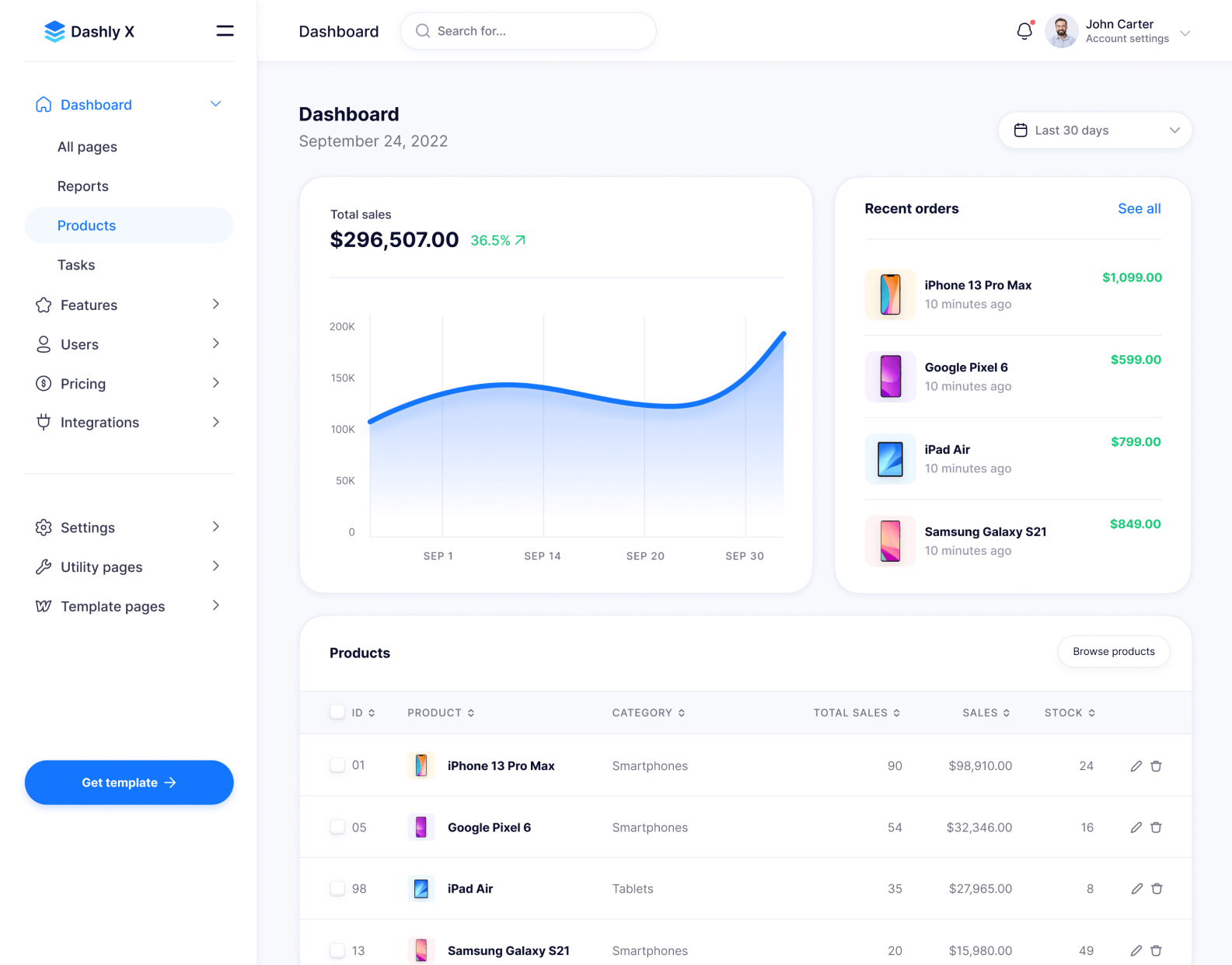Delete the Google Pixel 6 product row

pyautogui.click(x=1156, y=827)
